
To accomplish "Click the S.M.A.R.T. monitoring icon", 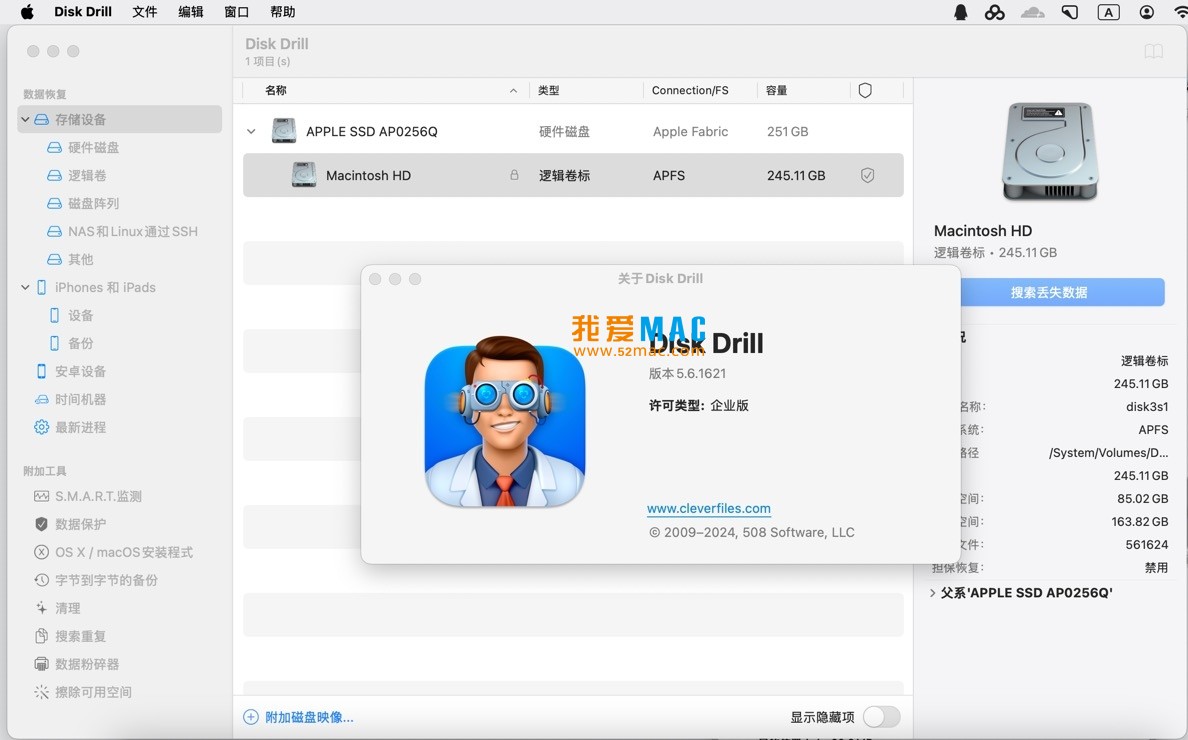I will 41,496.
